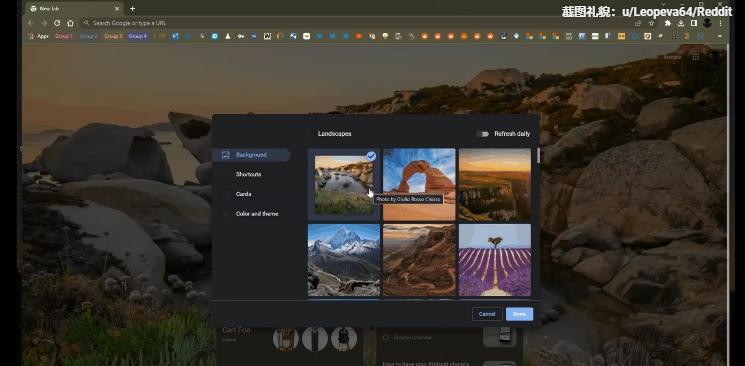
Task: Open the Group 3 bookmark folder
Action: tap(113, 36)
